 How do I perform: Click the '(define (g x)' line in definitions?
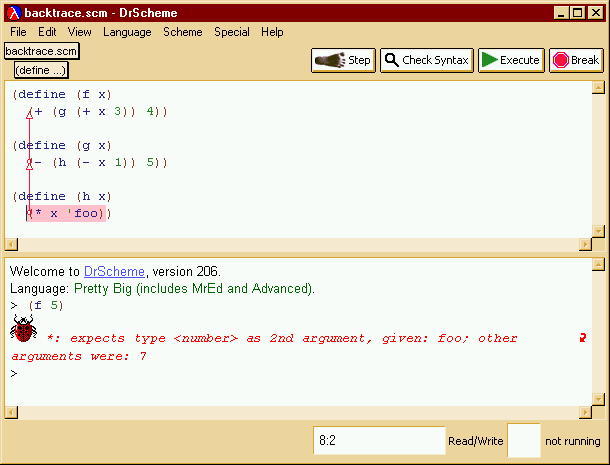pyautogui.click(x=62, y=146)
